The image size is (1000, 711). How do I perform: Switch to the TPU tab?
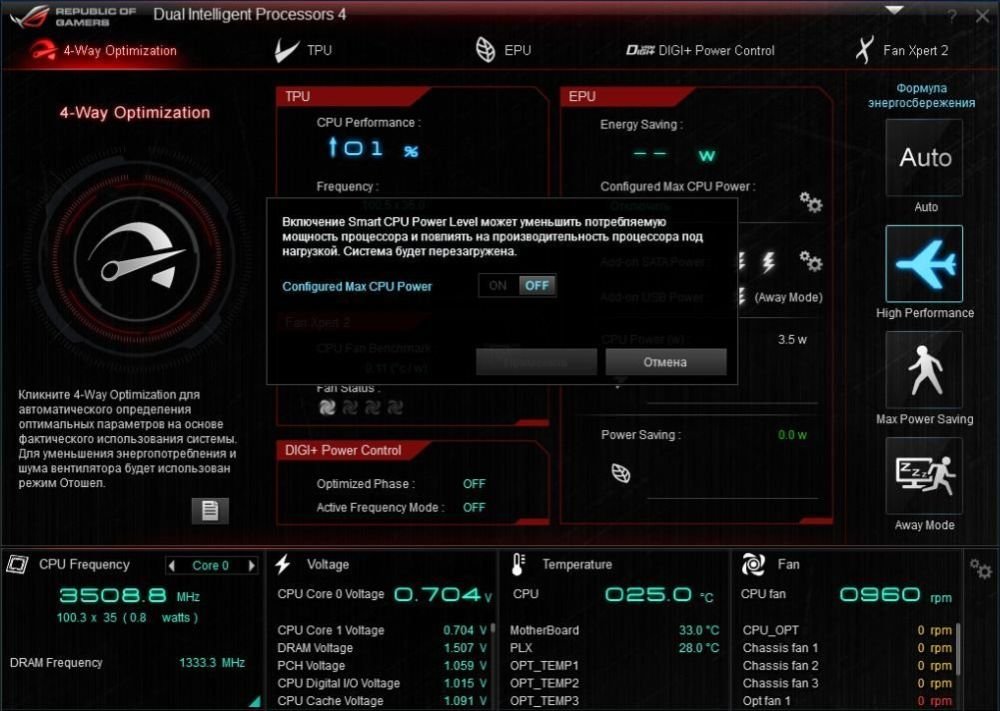coord(304,50)
